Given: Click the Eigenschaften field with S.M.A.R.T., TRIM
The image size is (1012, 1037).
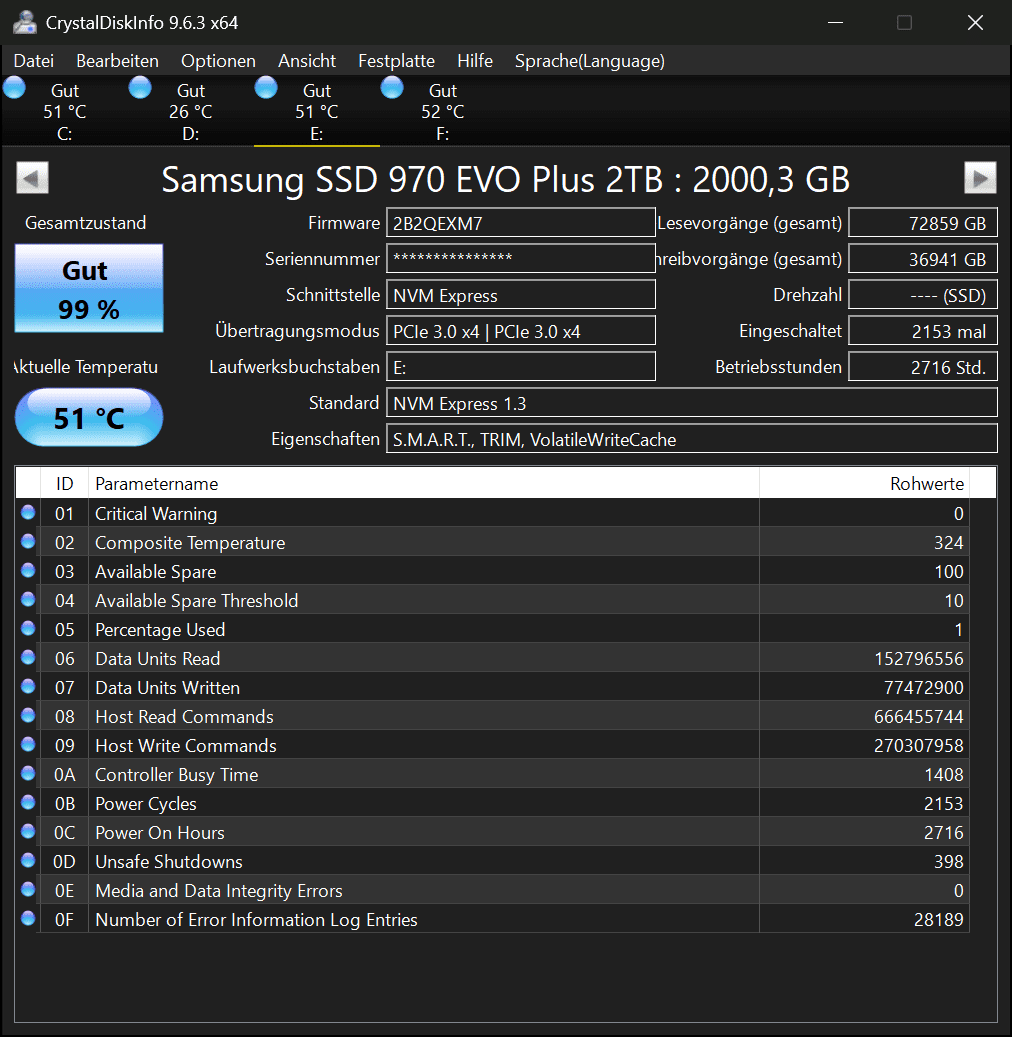Looking at the screenshot, I should pyautogui.click(x=691, y=438).
